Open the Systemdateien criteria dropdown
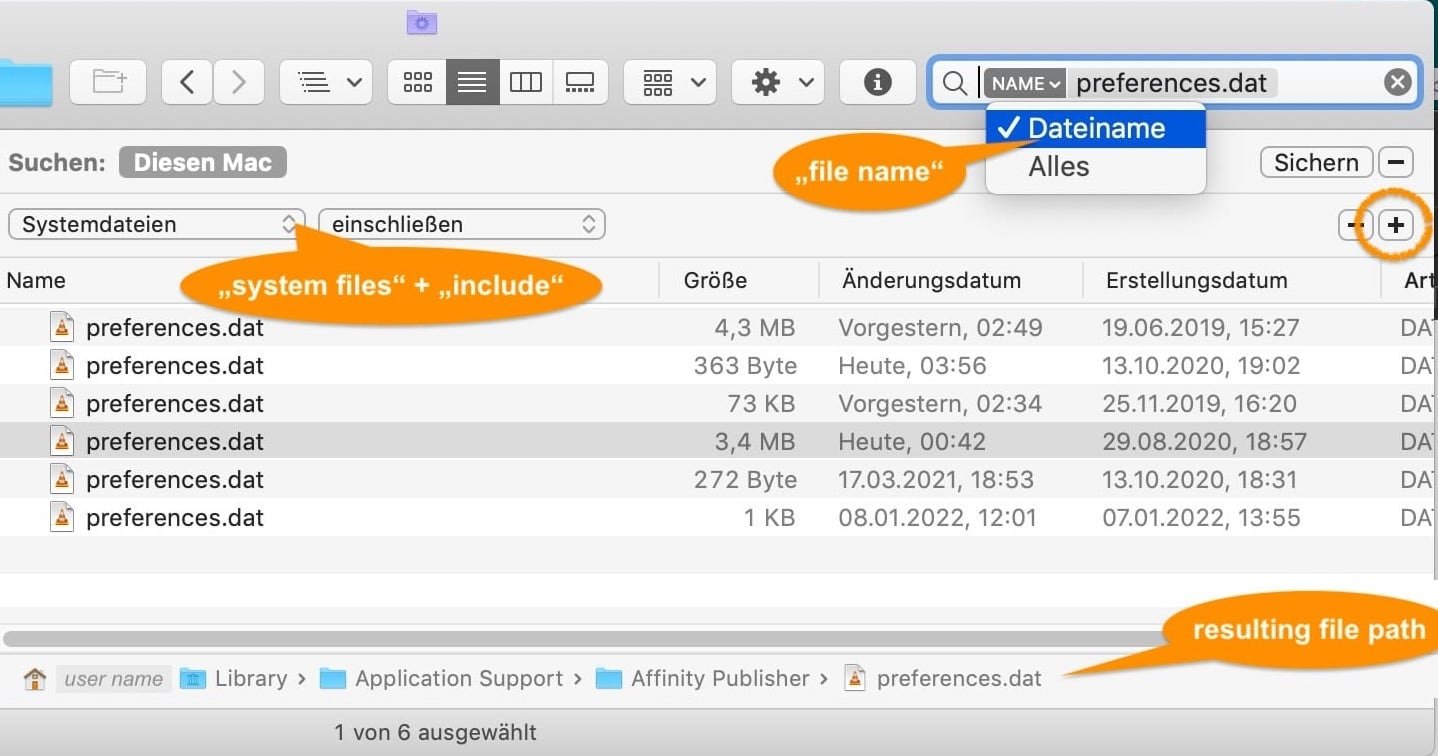The image size is (1438, 756). click(155, 224)
